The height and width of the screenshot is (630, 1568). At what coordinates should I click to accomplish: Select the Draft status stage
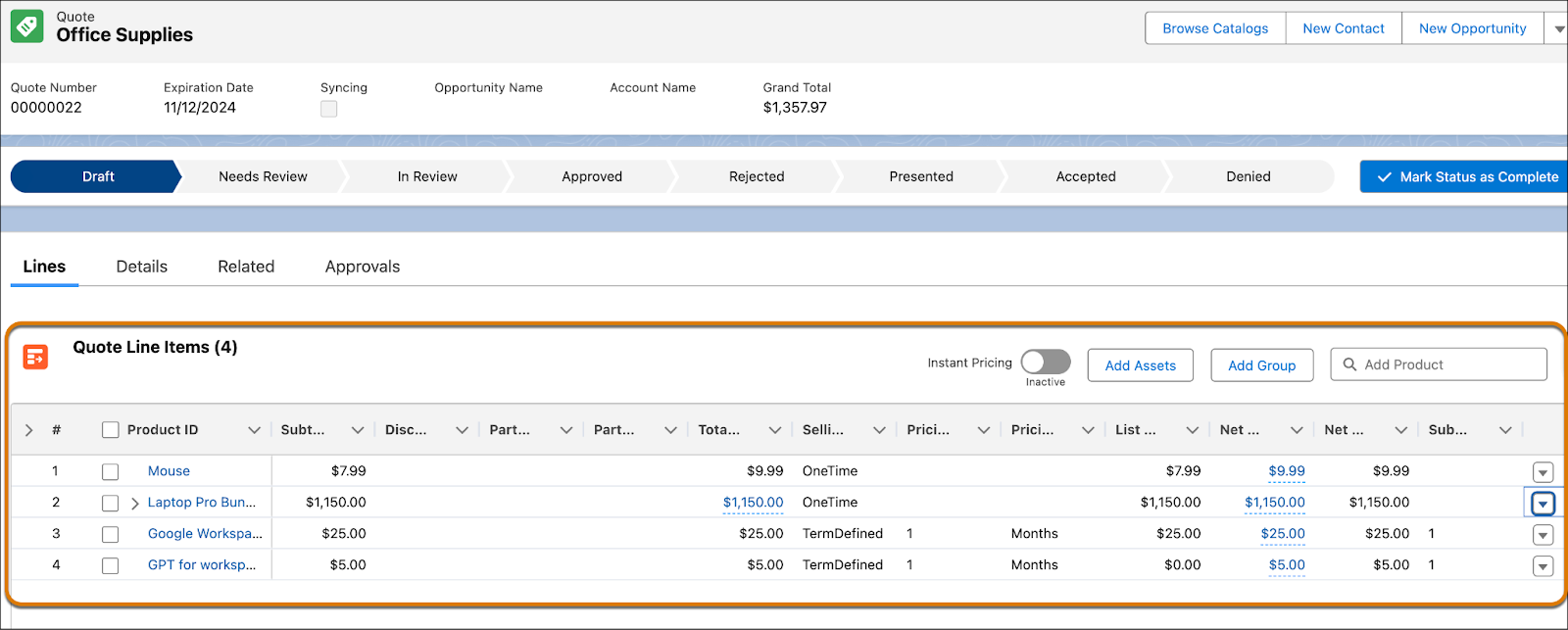coord(97,176)
